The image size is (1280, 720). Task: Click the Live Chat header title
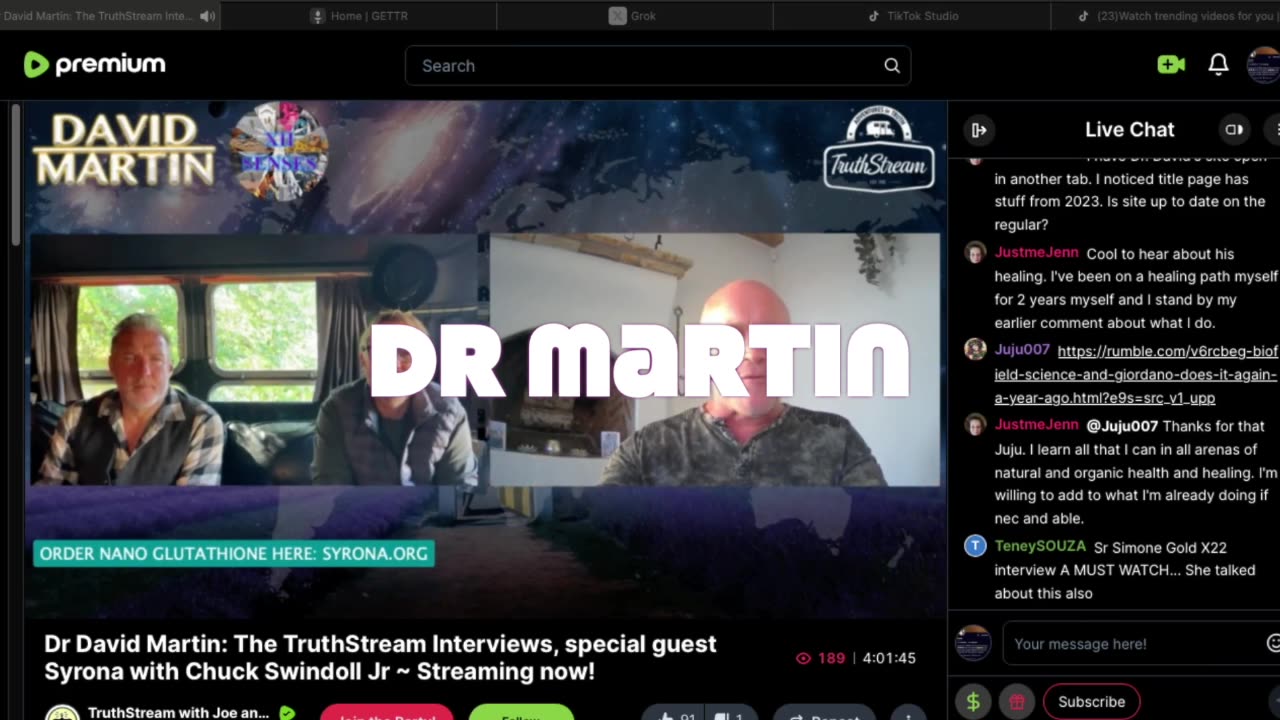click(1129, 129)
